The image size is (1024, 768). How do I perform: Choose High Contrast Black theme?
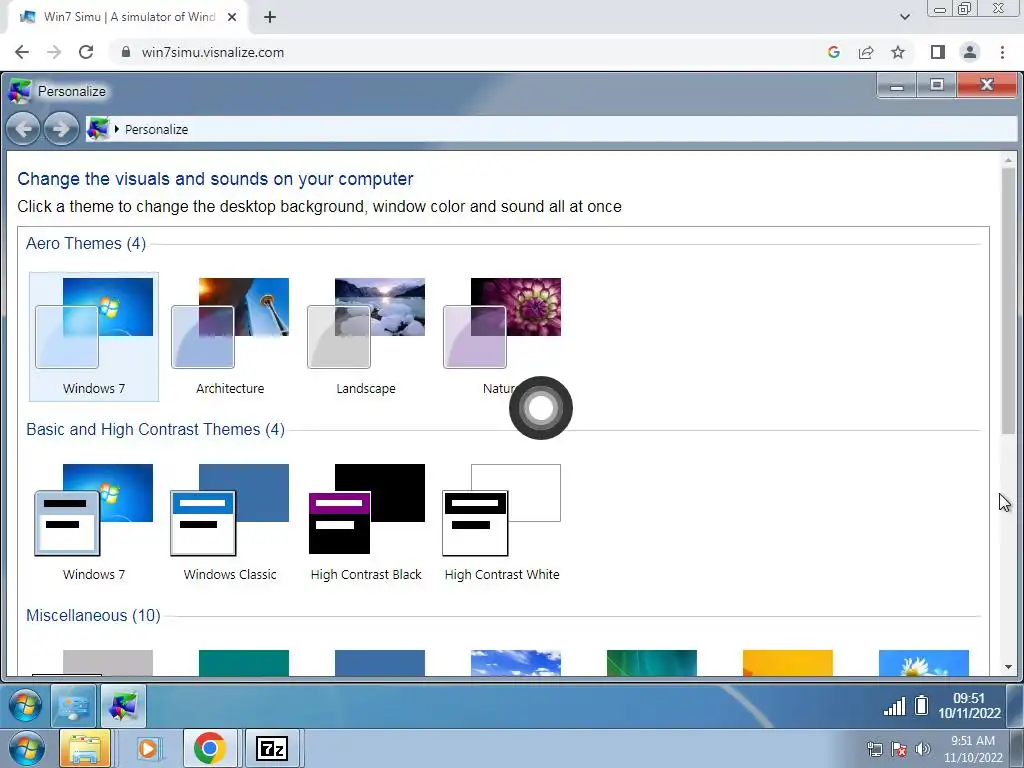coord(366,522)
